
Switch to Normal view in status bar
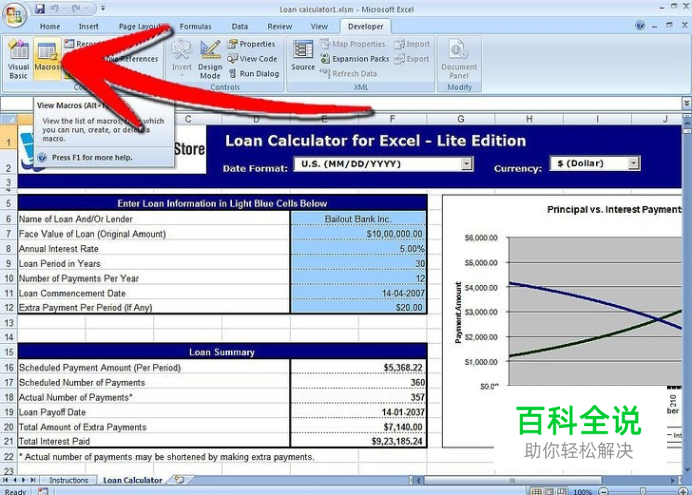tap(535, 491)
